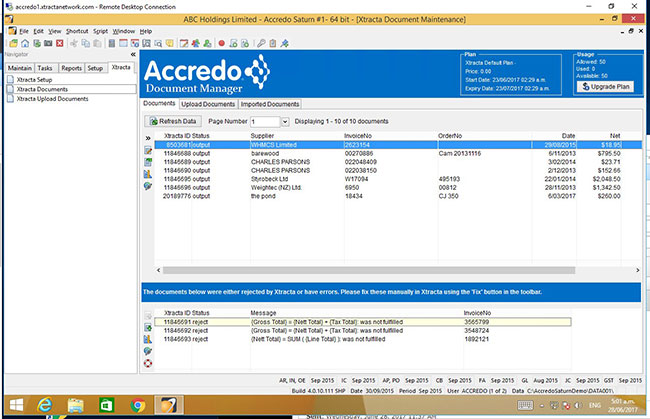Open the Edit menu
The image size is (650, 419).
[x=39, y=31]
